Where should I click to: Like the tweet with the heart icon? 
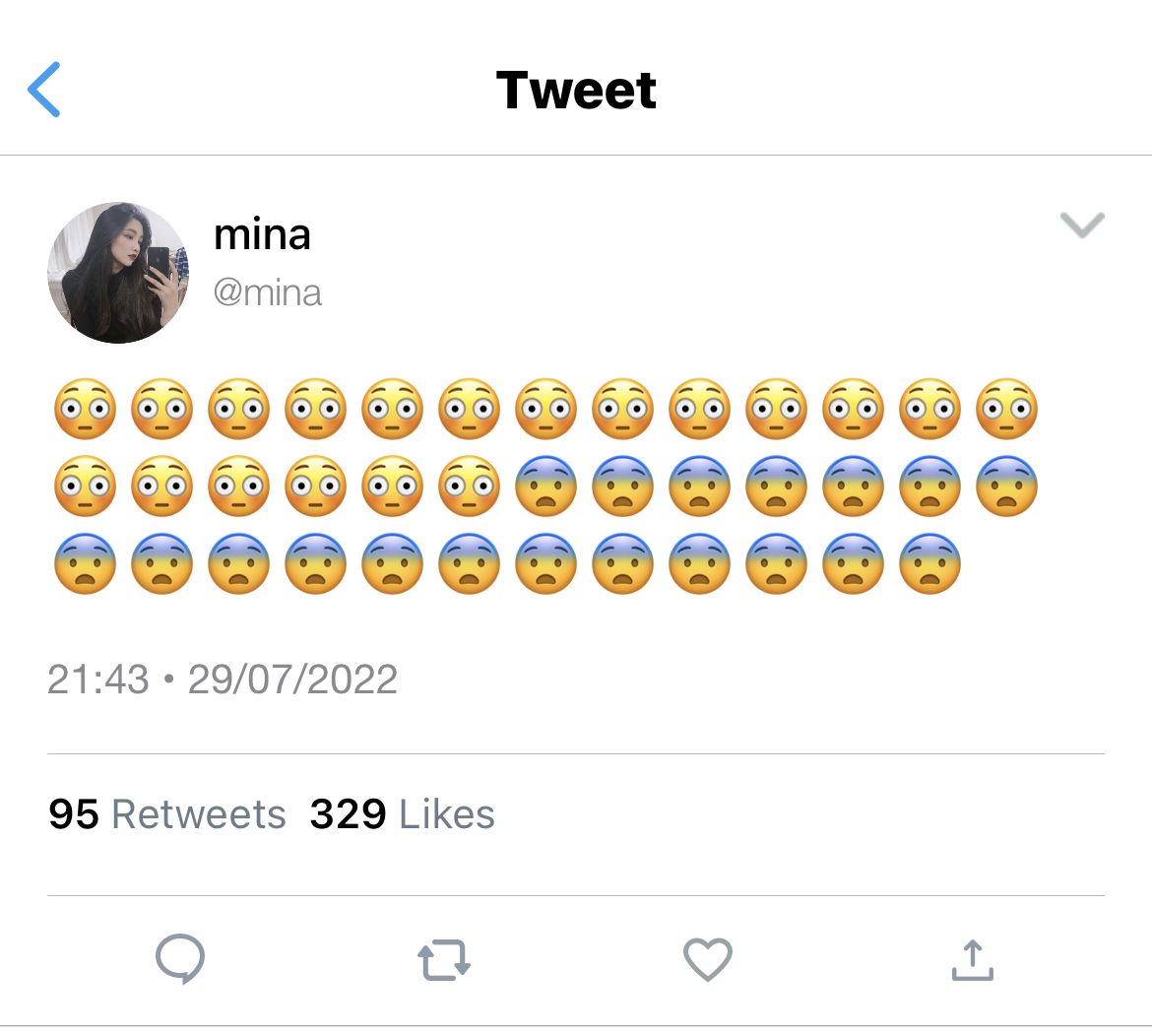(707, 959)
